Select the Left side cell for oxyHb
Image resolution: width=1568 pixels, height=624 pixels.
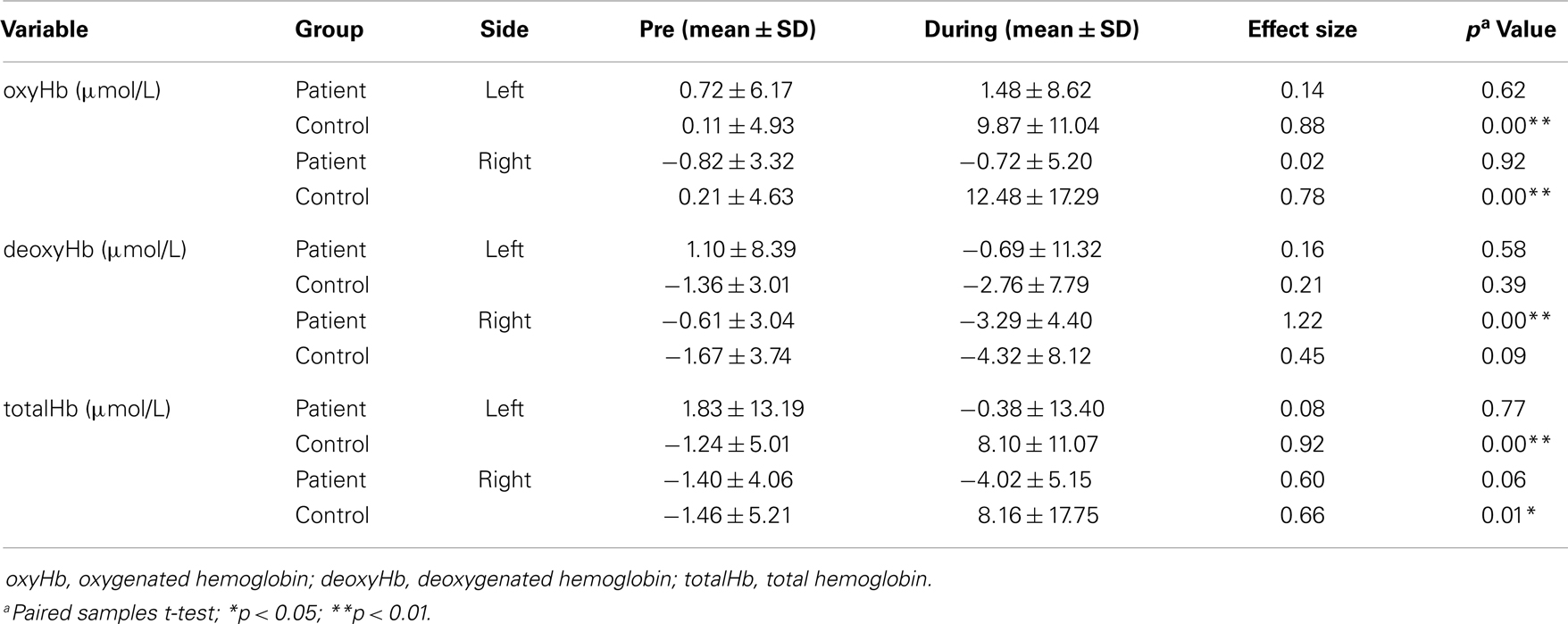tap(505, 90)
